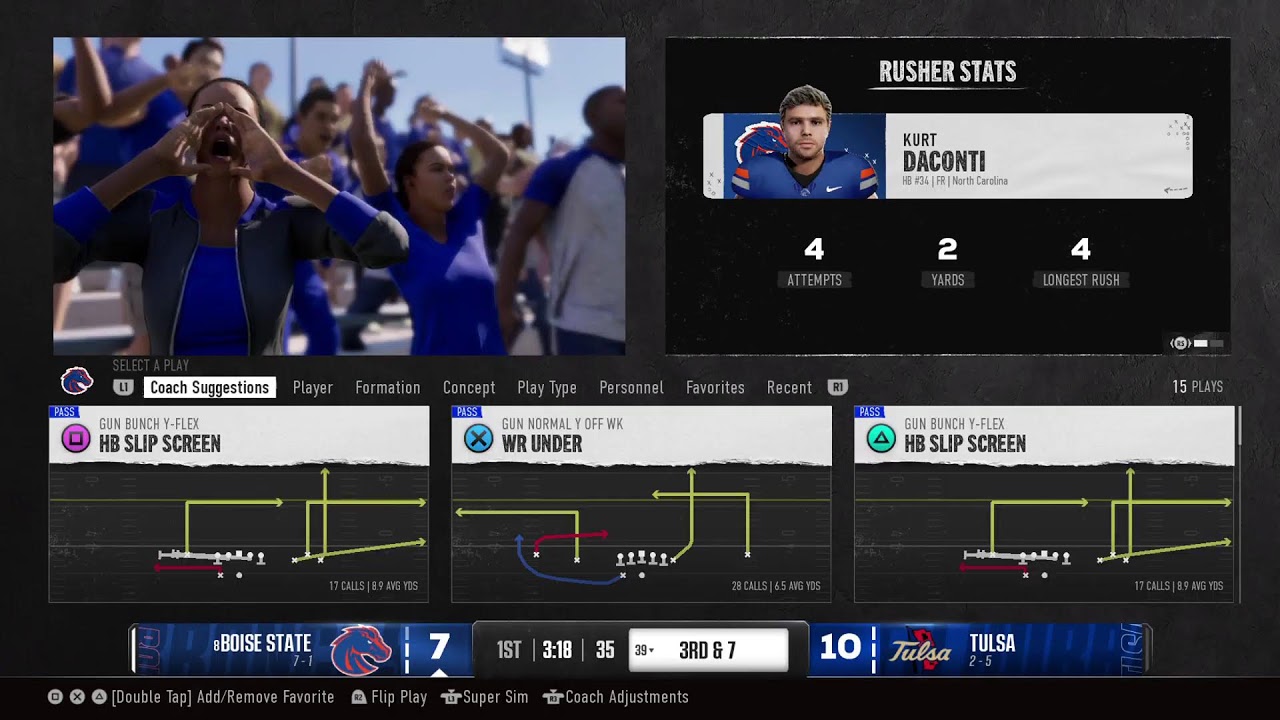
Task: Click the HB #34 | FR | North Carolina line
Action: (x=955, y=181)
